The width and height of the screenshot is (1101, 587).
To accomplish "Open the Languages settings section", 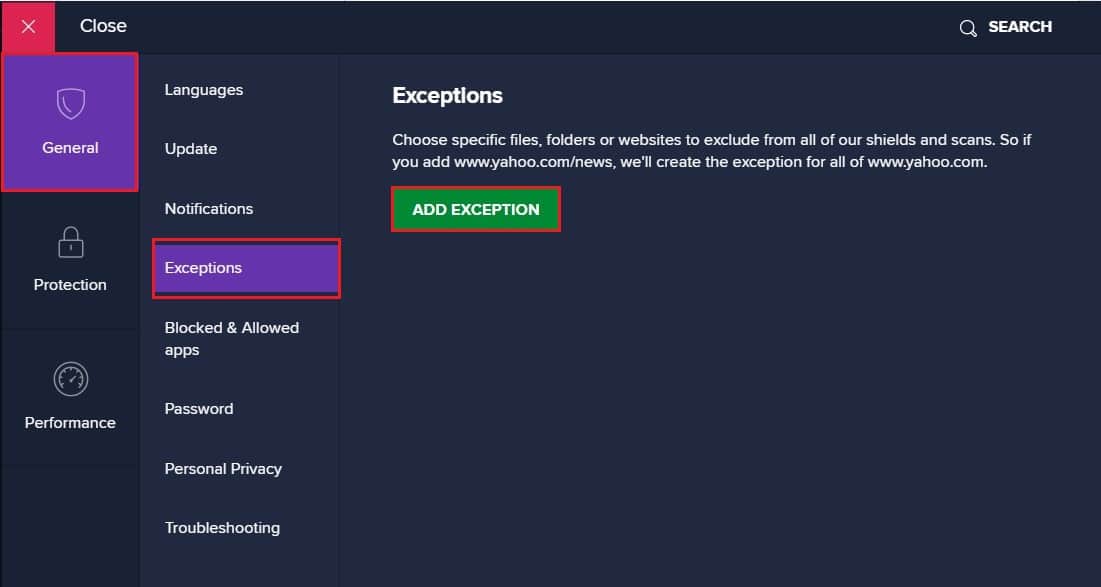I will pyautogui.click(x=204, y=90).
